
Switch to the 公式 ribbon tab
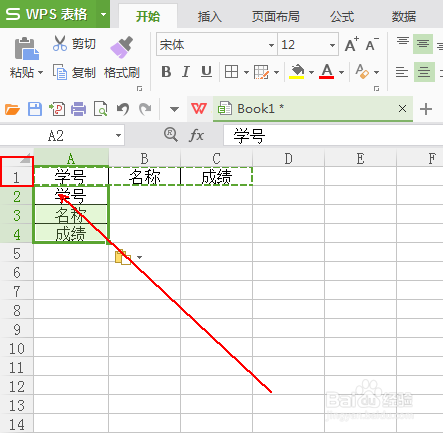[342, 16]
